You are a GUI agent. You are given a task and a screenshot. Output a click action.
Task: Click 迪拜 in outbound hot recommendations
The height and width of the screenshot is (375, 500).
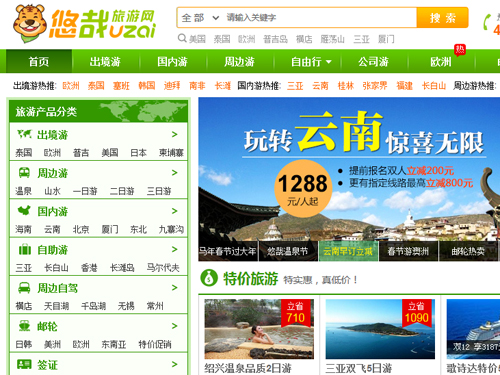pyautogui.click(x=172, y=86)
